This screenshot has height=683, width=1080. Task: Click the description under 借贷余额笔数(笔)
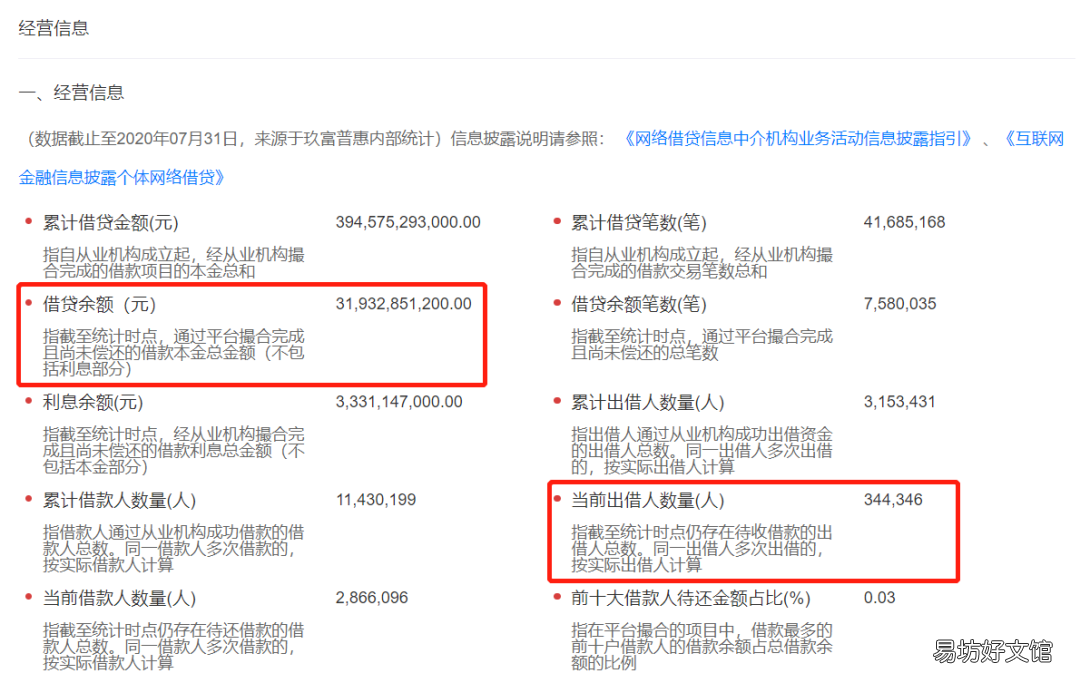click(x=702, y=344)
